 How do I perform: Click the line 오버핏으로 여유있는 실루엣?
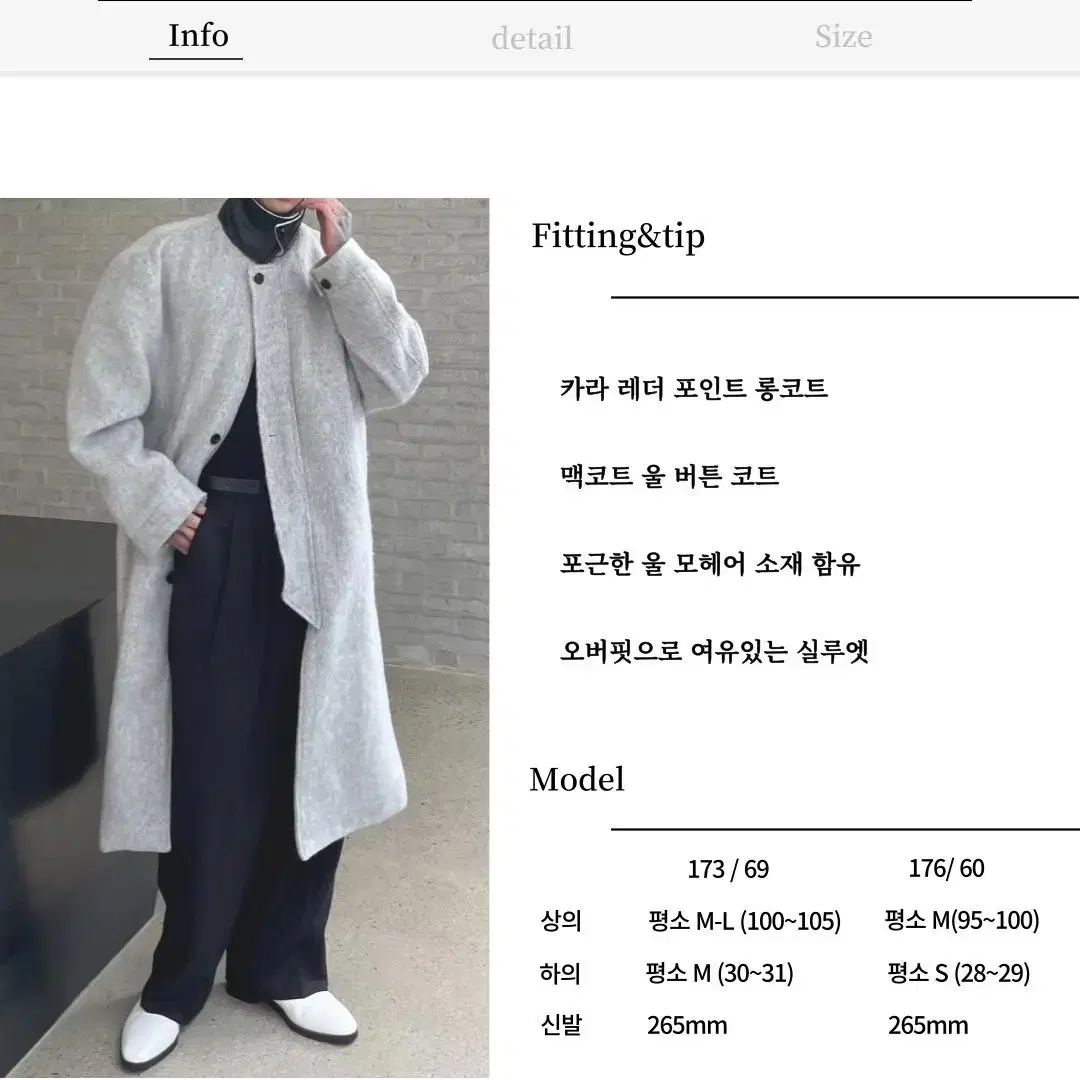(714, 651)
